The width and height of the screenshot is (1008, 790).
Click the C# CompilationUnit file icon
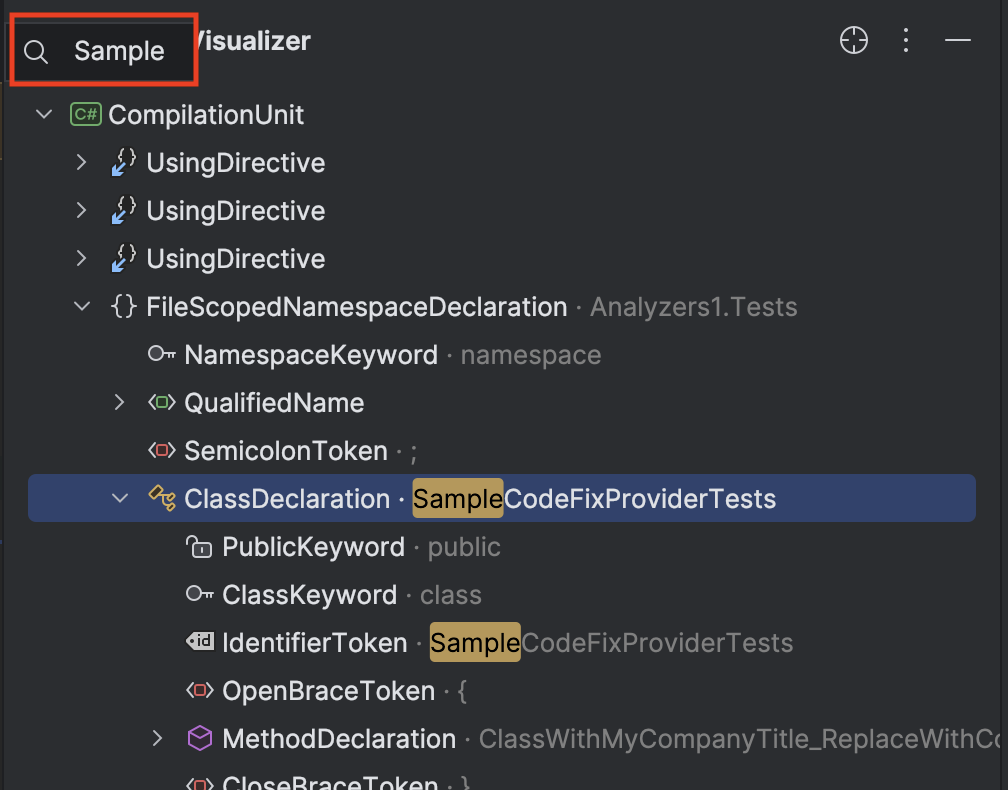click(85, 115)
